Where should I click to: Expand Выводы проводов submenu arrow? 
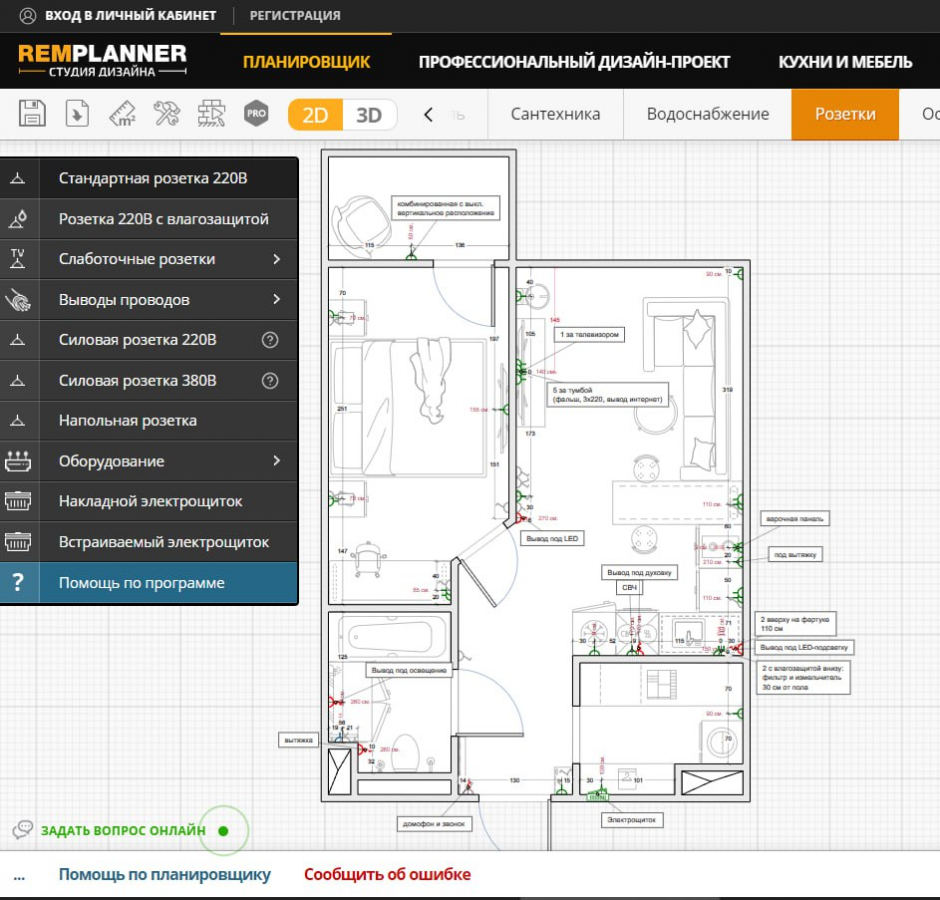pyautogui.click(x=276, y=299)
